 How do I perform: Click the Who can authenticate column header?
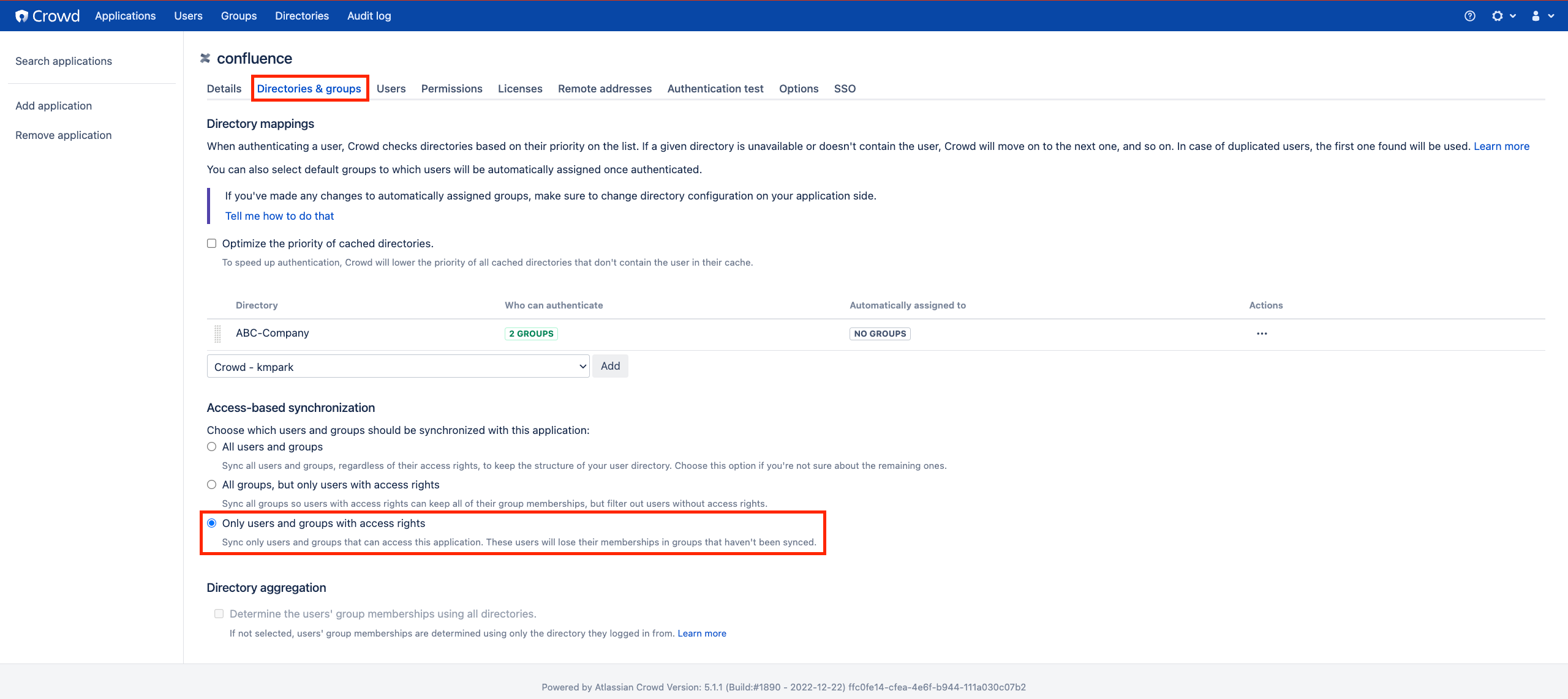[x=554, y=305]
